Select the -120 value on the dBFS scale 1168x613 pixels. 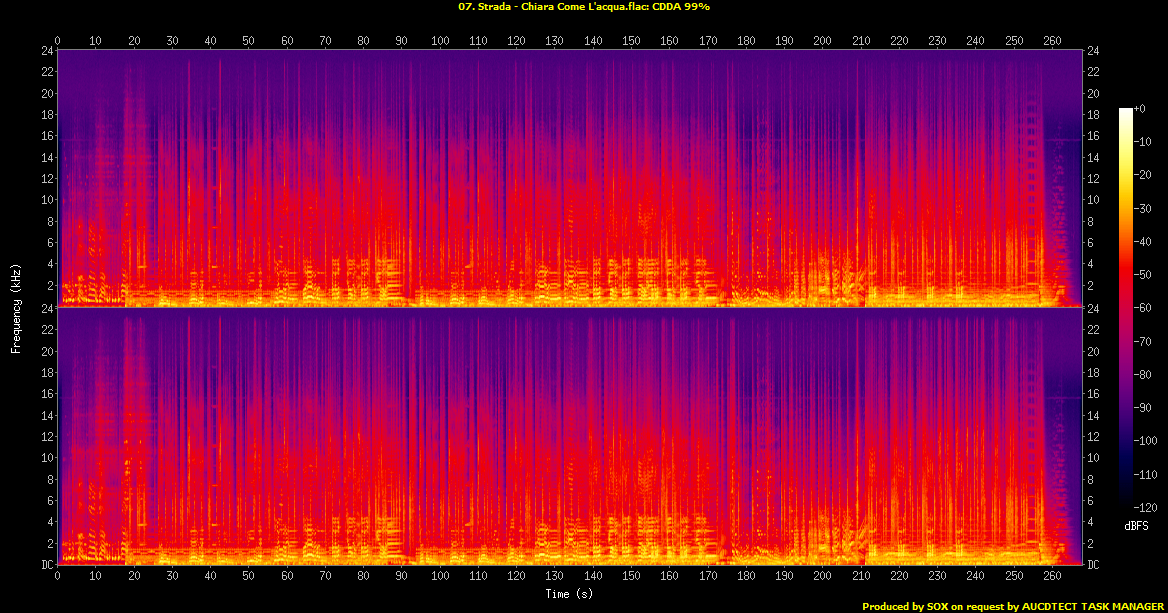click(x=1146, y=507)
